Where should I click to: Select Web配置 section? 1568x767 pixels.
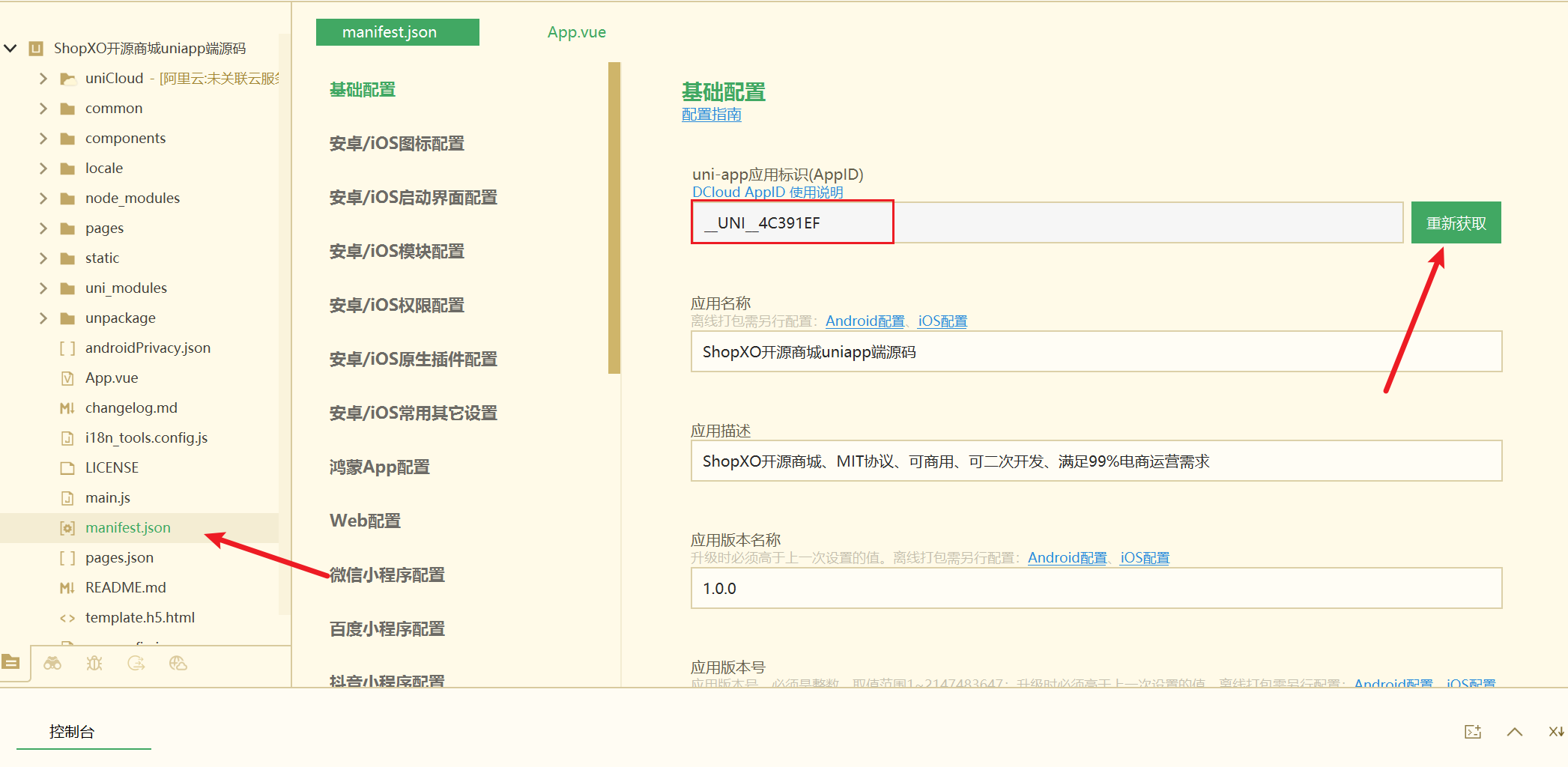[366, 521]
